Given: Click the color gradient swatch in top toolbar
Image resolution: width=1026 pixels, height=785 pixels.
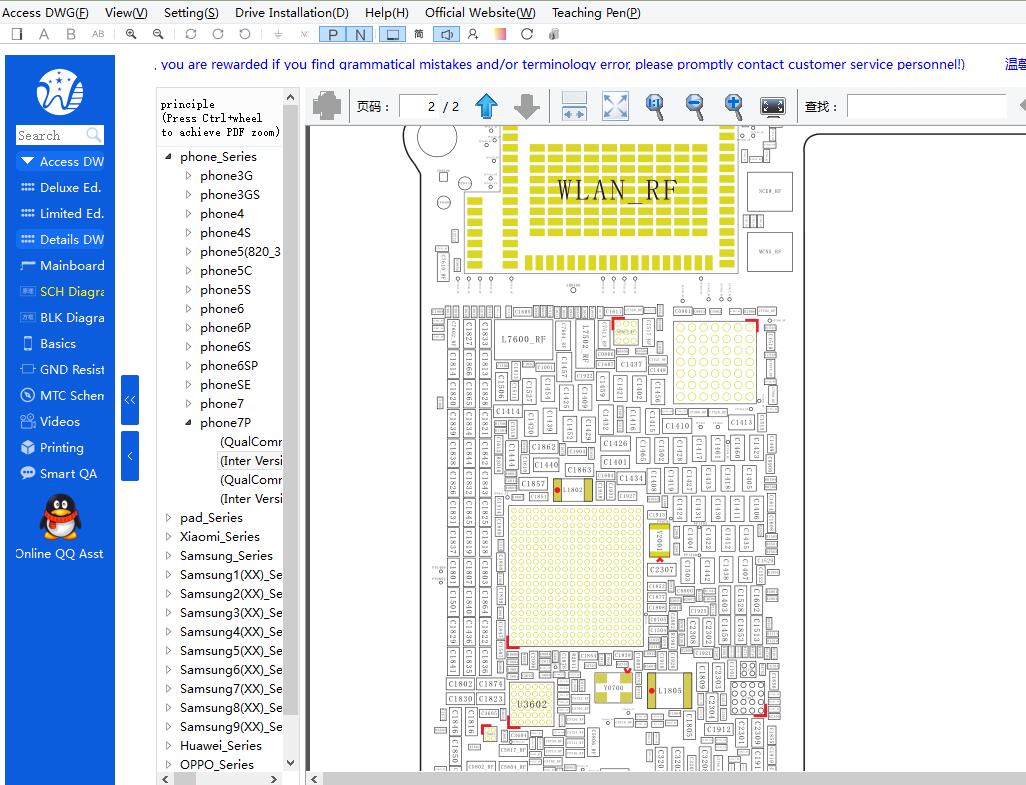Looking at the screenshot, I should pos(500,34).
